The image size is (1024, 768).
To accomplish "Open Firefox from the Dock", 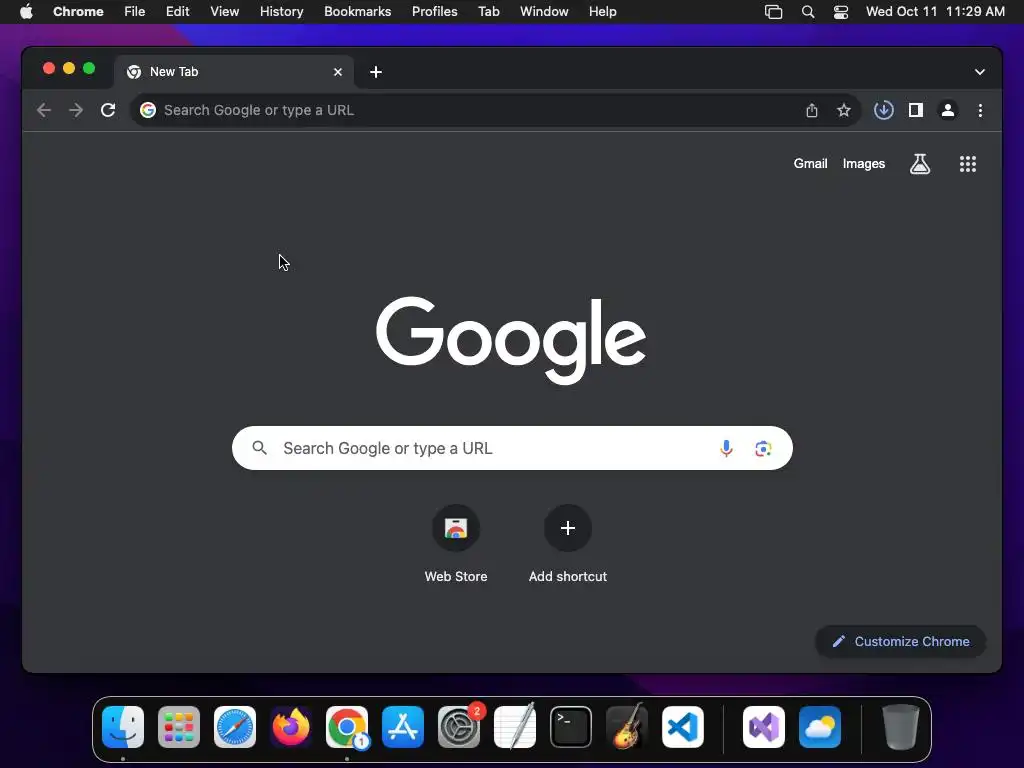I will pyautogui.click(x=291, y=727).
